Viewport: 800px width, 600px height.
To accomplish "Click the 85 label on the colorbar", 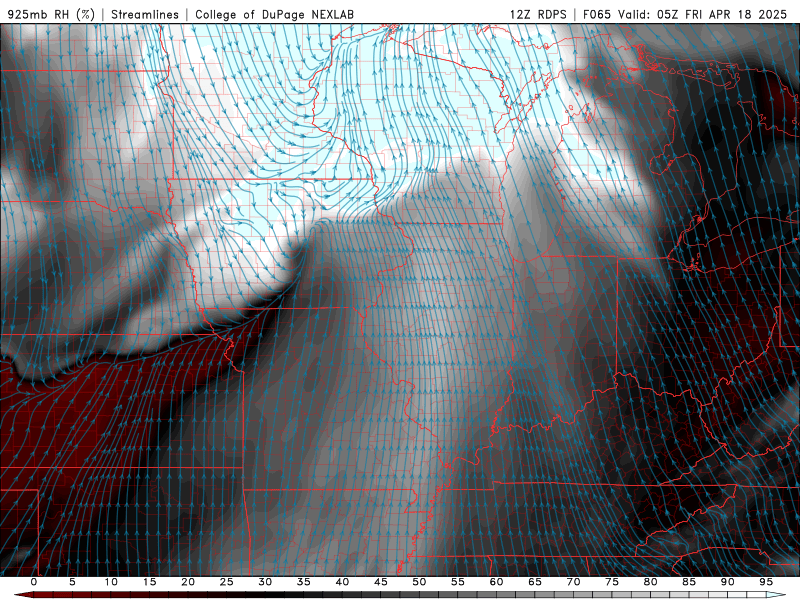I will 689,582.
